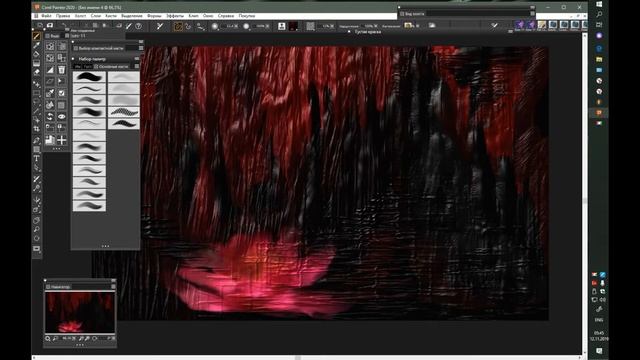
Task: Open the Windows Start menu
Action: pos(599,4)
